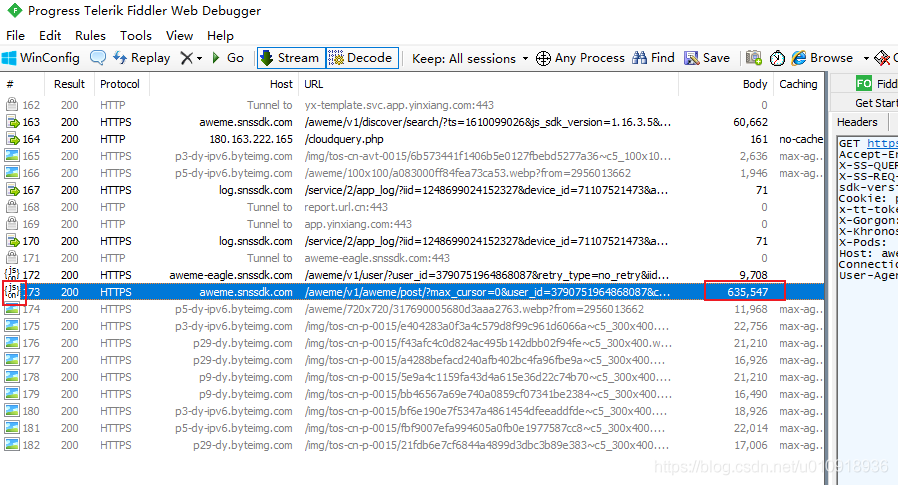
Task: Click image icon of session 181
Action: click(11, 428)
